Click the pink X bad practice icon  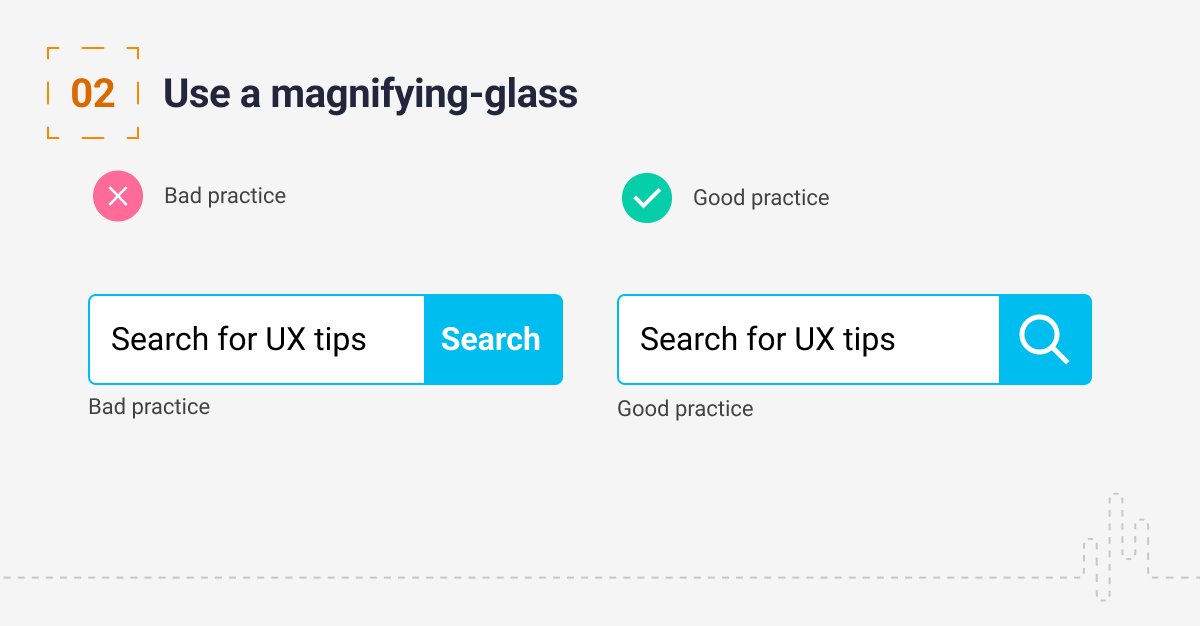pyautogui.click(x=118, y=196)
